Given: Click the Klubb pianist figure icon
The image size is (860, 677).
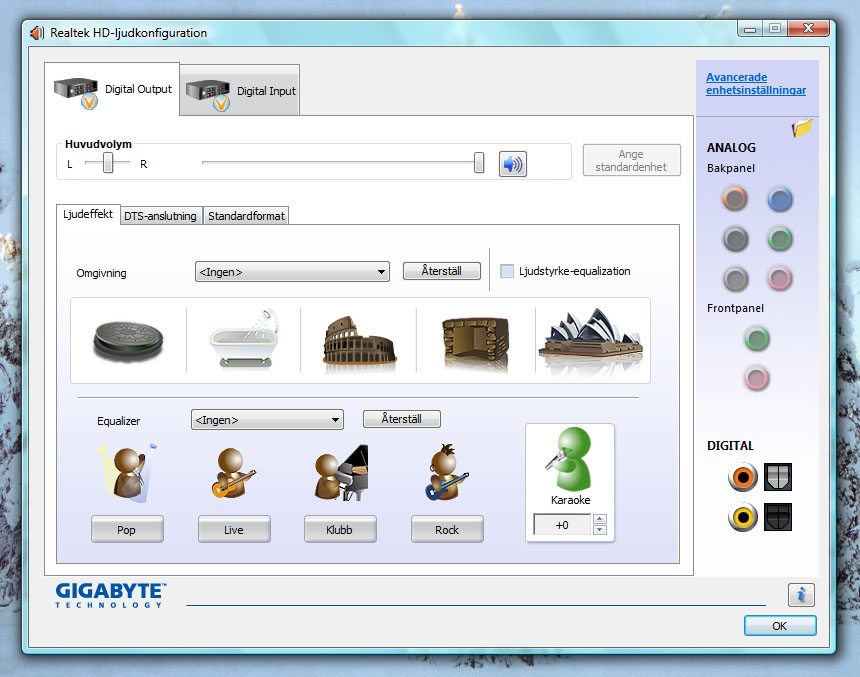Looking at the screenshot, I should pyautogui.click(x=341, y=473).
